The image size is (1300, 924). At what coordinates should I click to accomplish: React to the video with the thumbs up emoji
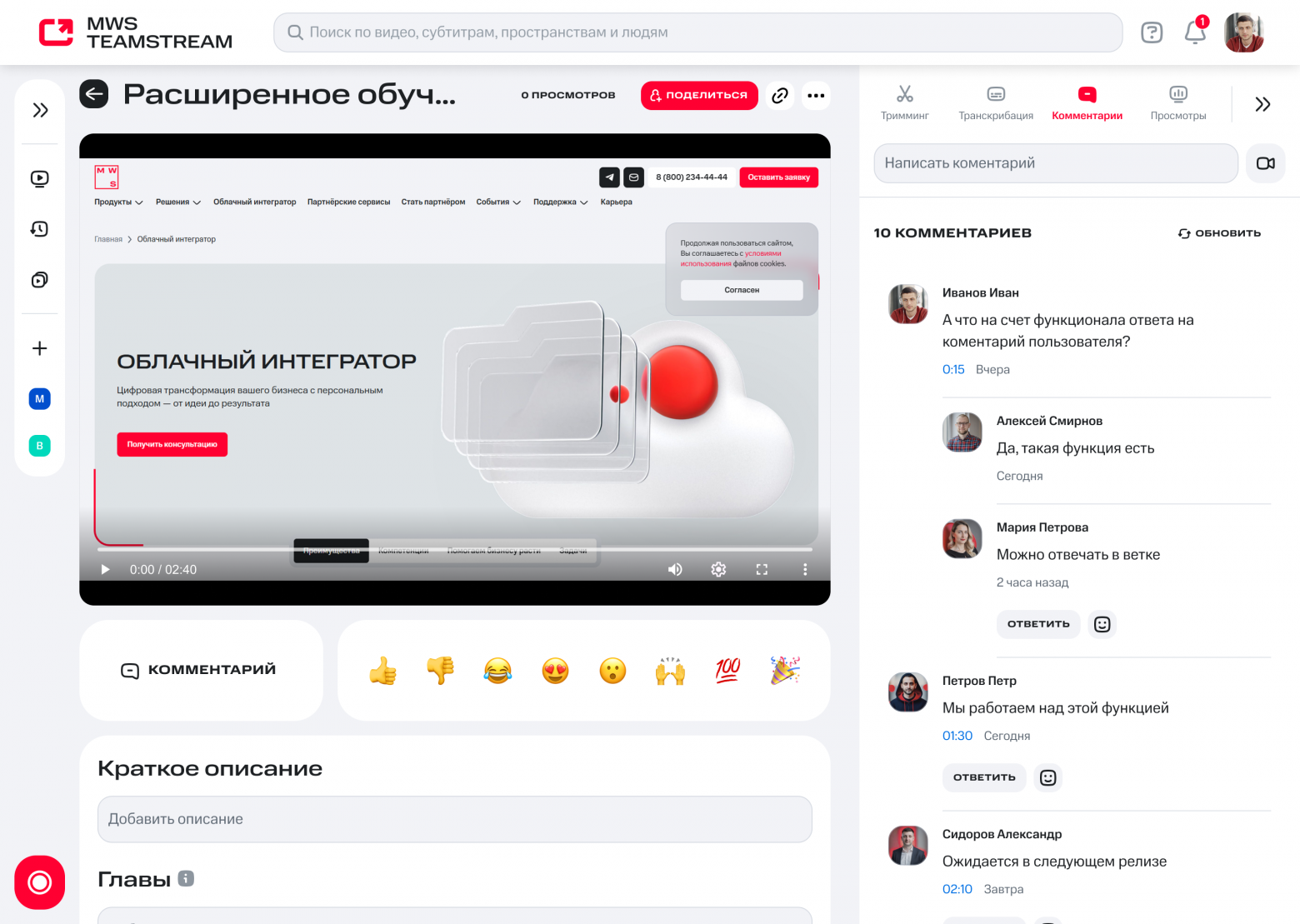tap(382, 670)
